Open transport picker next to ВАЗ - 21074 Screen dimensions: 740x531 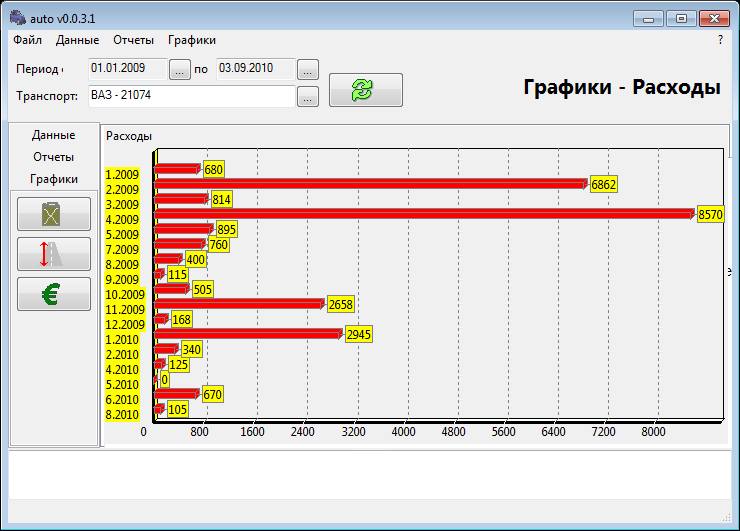[x=308, y=97]
